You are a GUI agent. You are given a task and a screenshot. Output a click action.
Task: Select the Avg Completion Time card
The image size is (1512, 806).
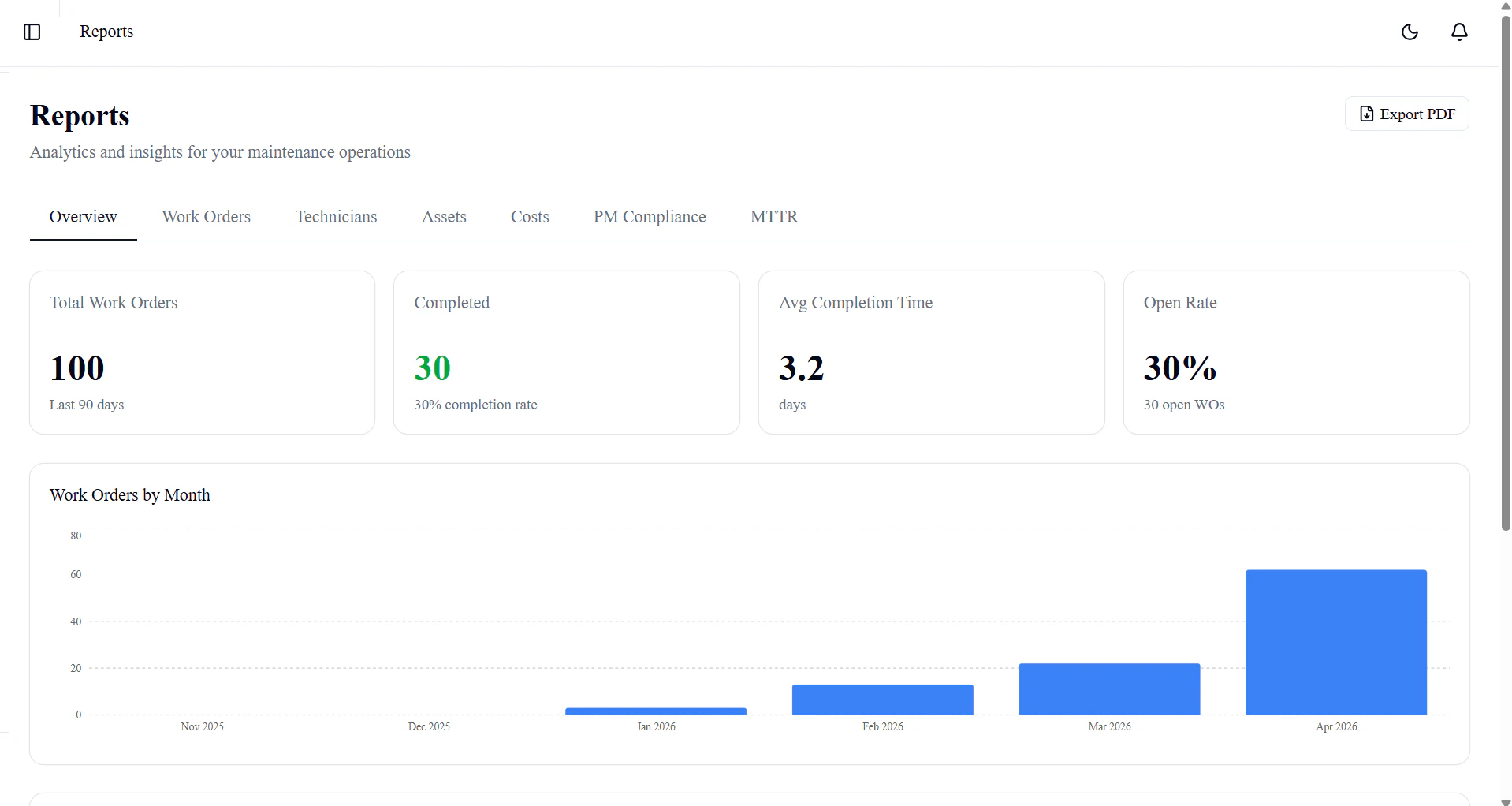pyautogui.click(x=931, y=352)
